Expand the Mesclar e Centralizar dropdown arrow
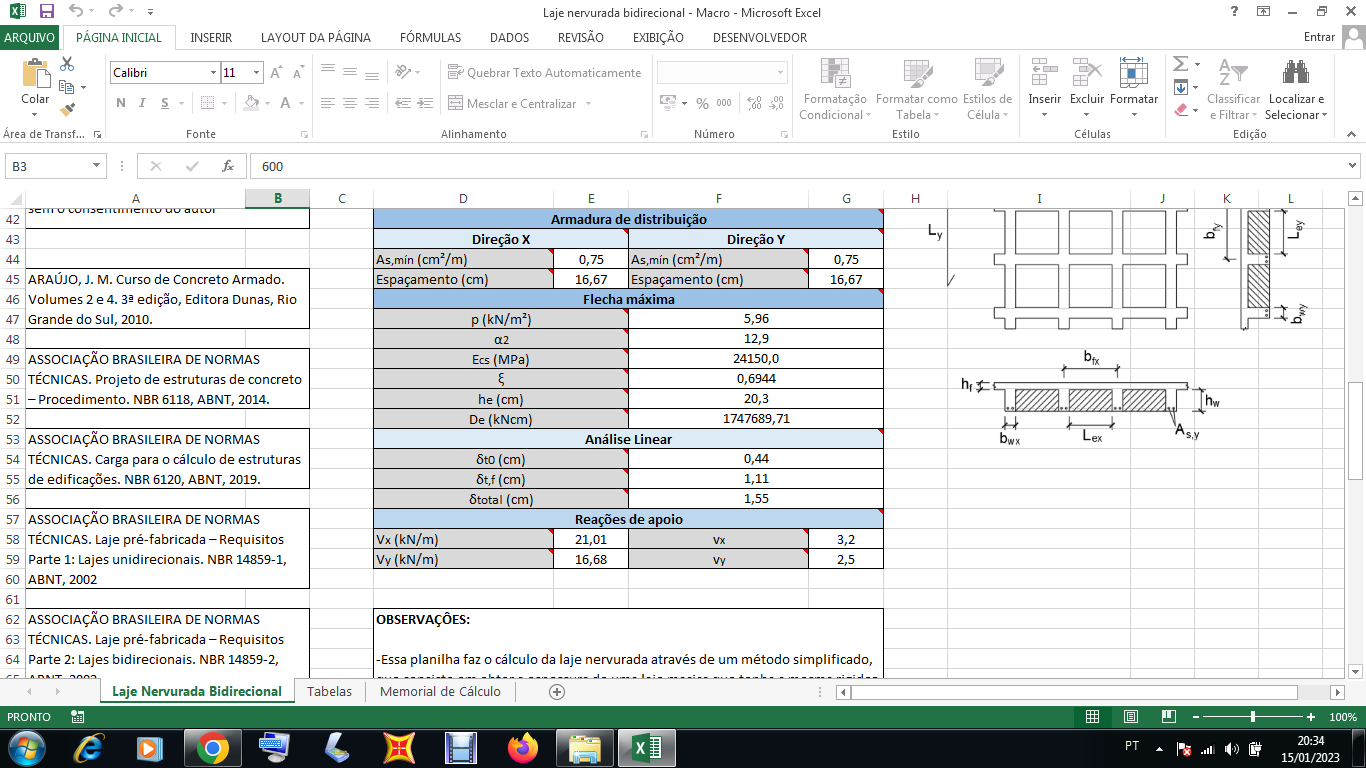 point(588,104)
